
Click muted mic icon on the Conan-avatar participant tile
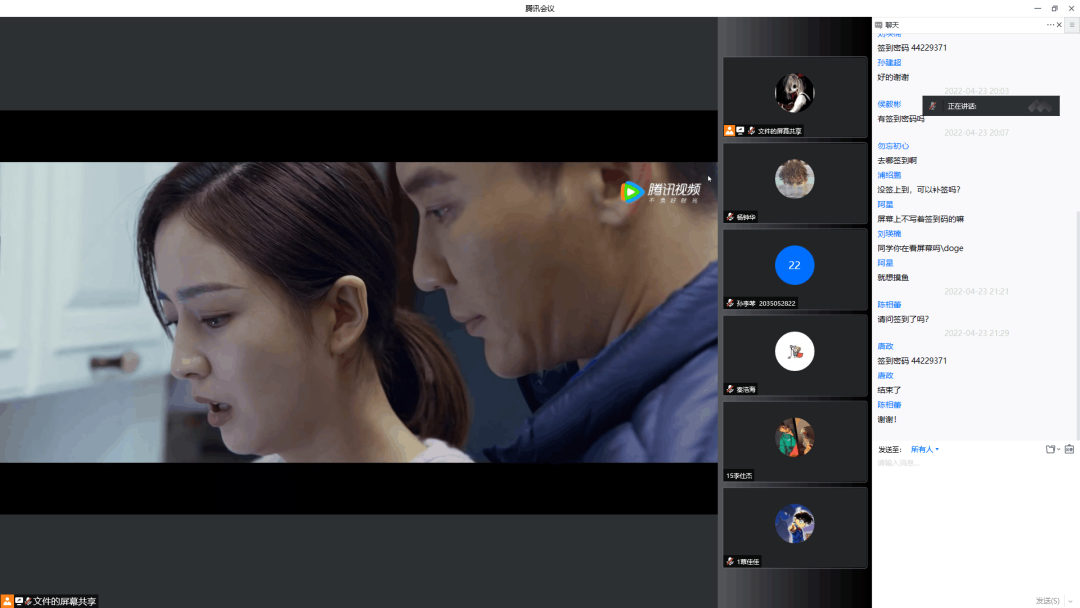(730, 561)
